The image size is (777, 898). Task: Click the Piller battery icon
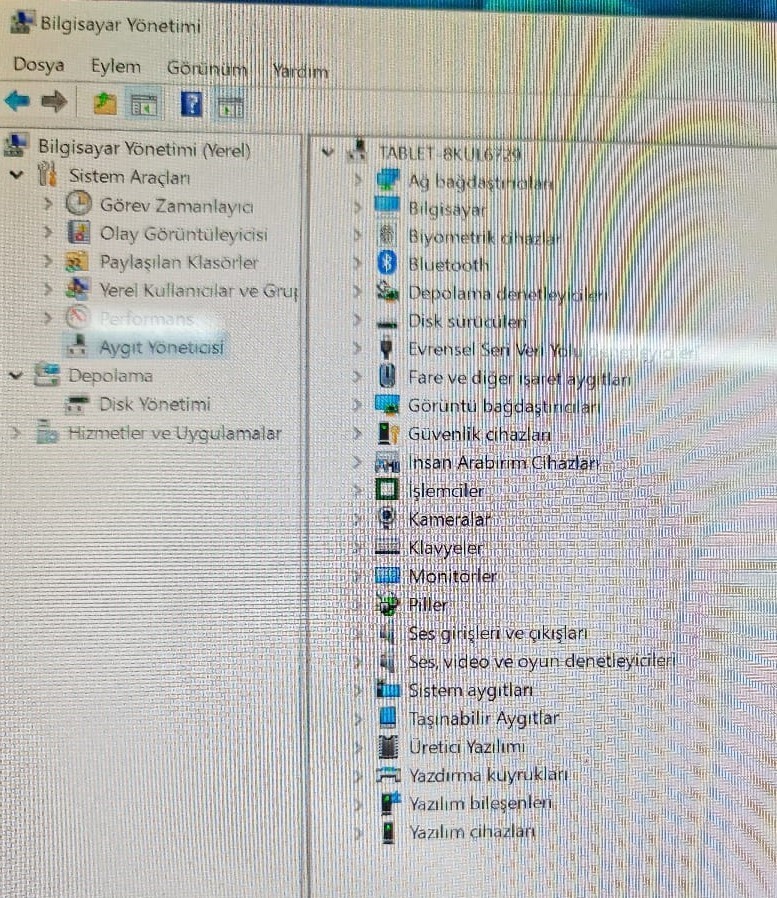click(x=387, y=604)
